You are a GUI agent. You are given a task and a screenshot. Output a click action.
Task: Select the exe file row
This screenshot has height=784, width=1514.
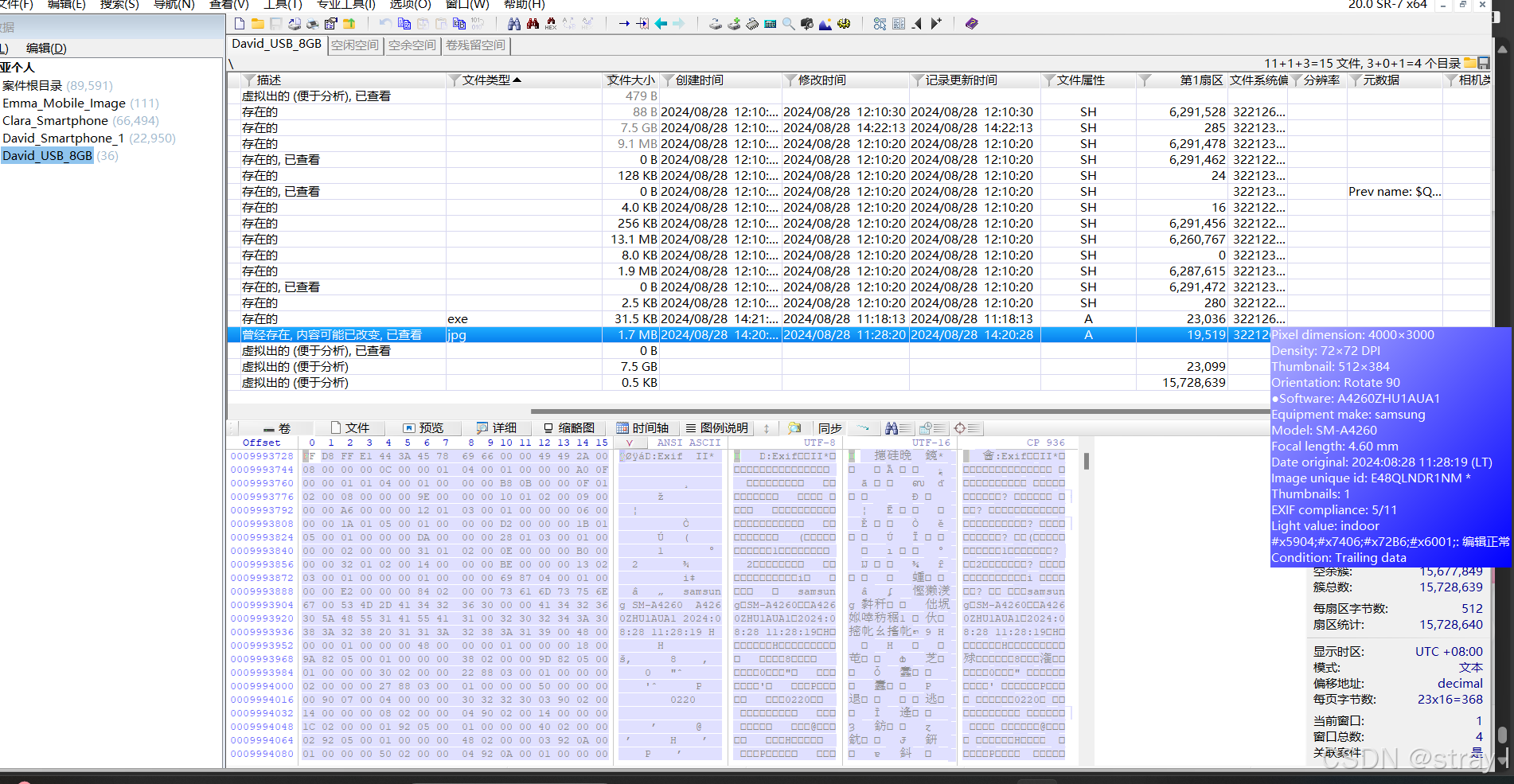coord(859,319)
